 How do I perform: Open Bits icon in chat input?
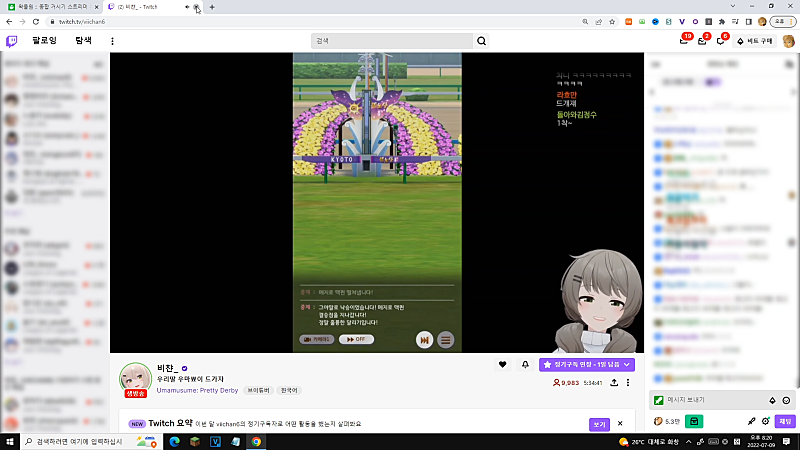tap(772, 401)
